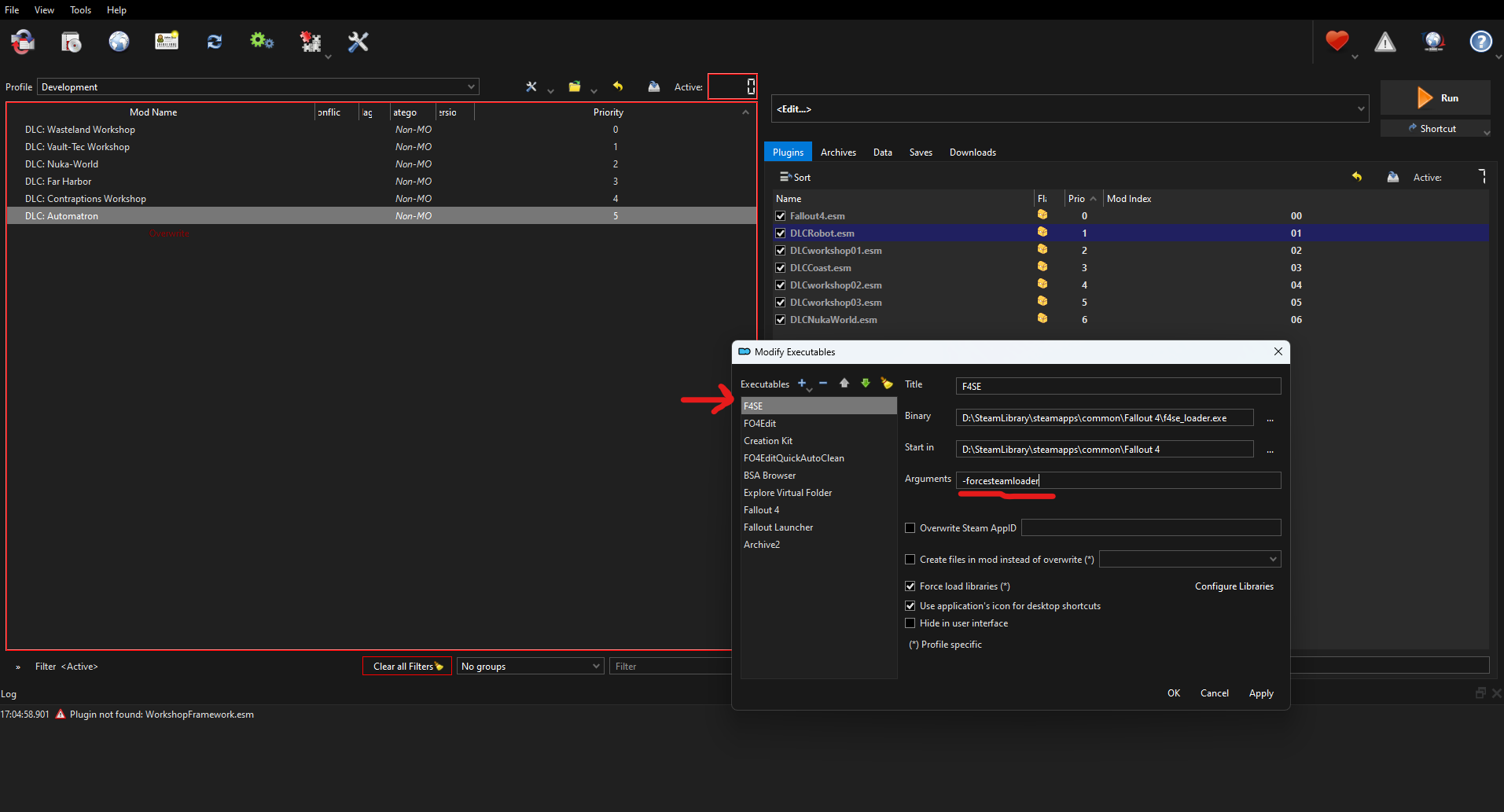Open the <Edit...> executable dropdown

pos(1070,109)
